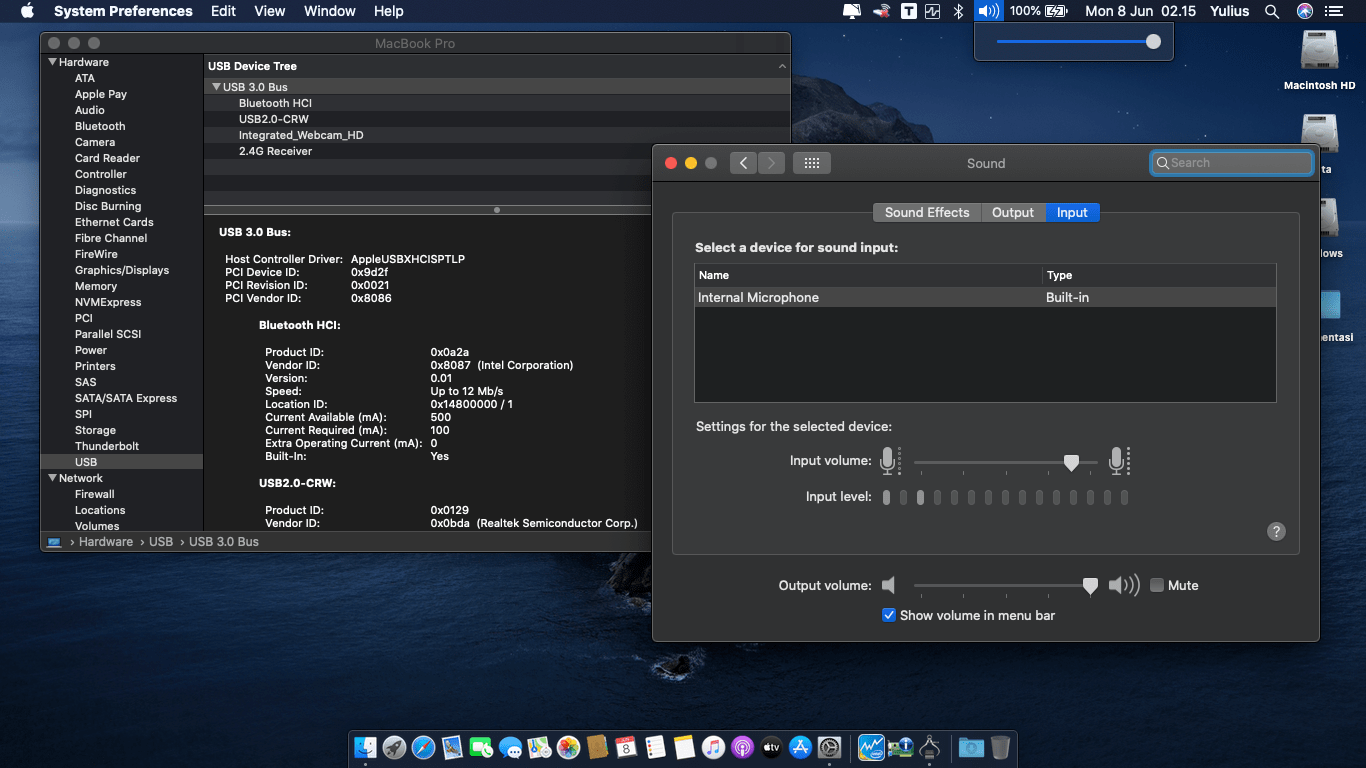Open the Help menu
1366x768 pixels.
tap(388, 11)
